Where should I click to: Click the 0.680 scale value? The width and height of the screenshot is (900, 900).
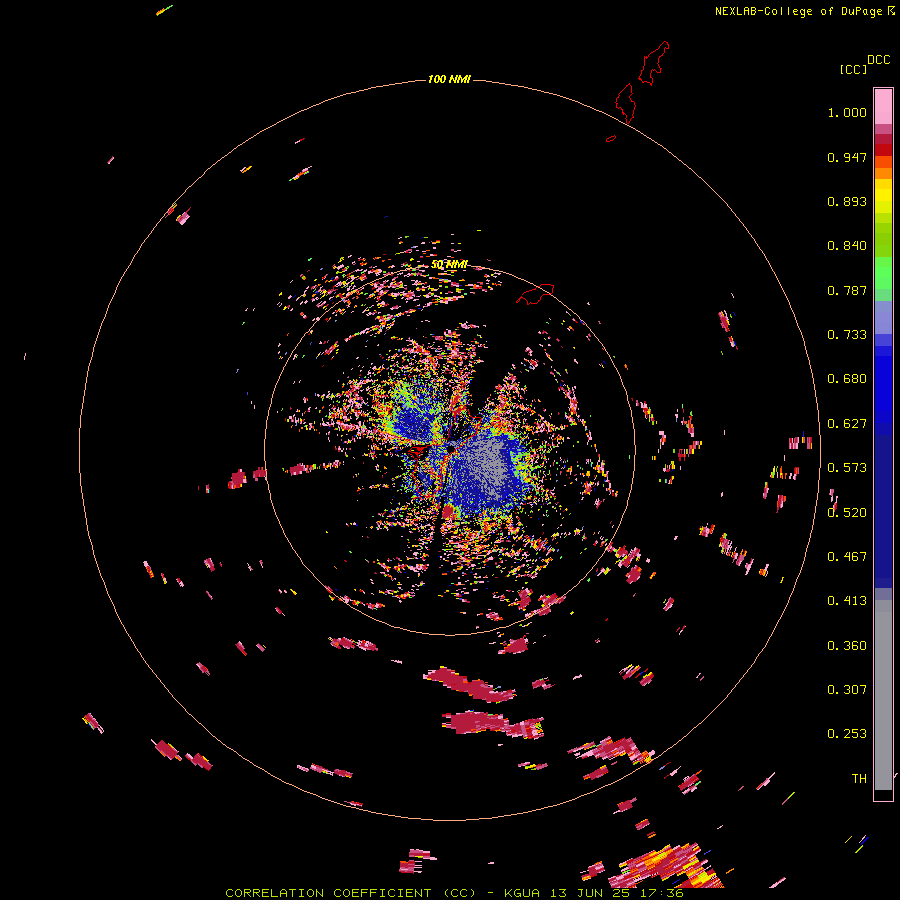847,379
